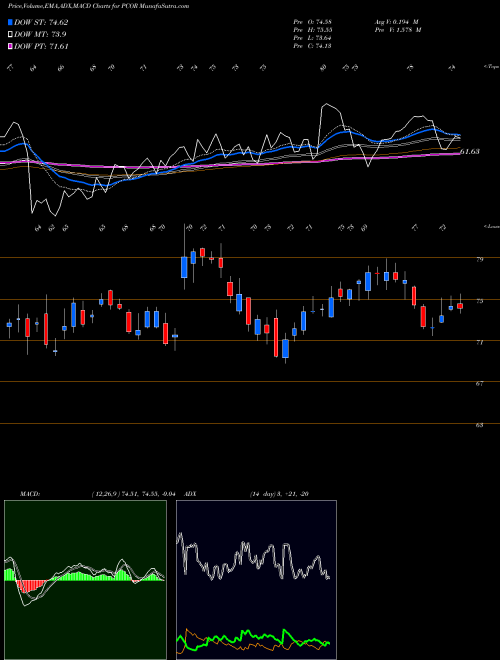Select the 'DOW ST: 74.62' legend label
Image resolution: width=500 pixels, height=660 pixels.
point(41,23)
